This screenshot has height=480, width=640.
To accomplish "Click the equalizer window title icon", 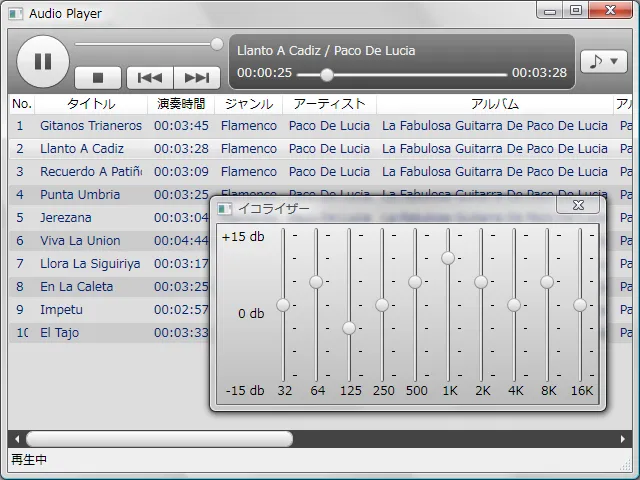I will [225, 209].
